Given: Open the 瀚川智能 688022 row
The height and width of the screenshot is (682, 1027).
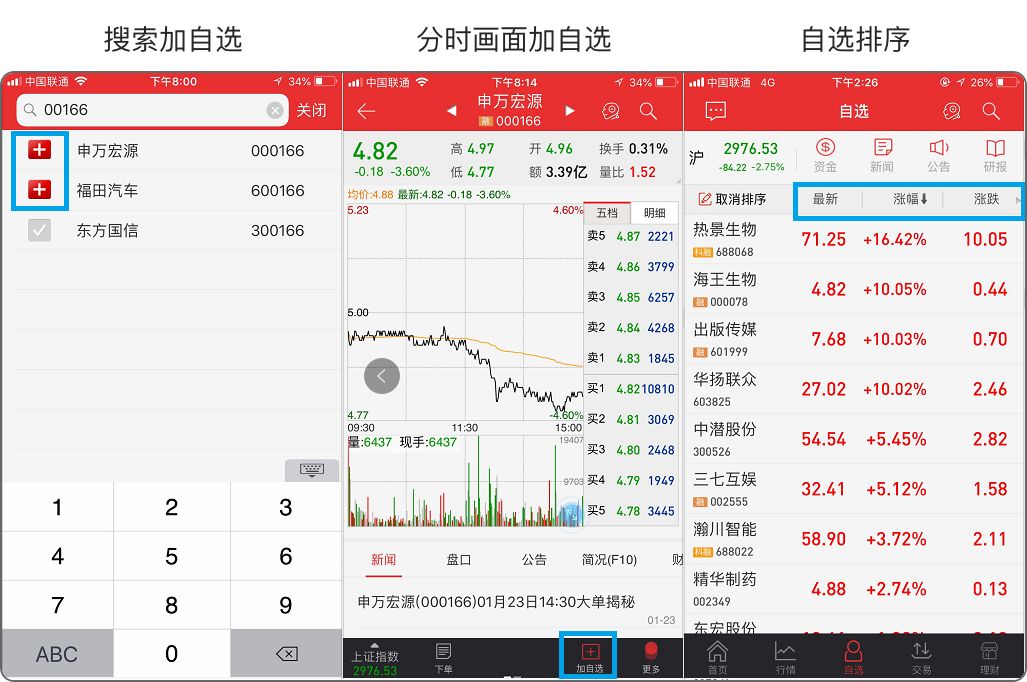Looking at the screenshot, I should (x=854, y=539).
